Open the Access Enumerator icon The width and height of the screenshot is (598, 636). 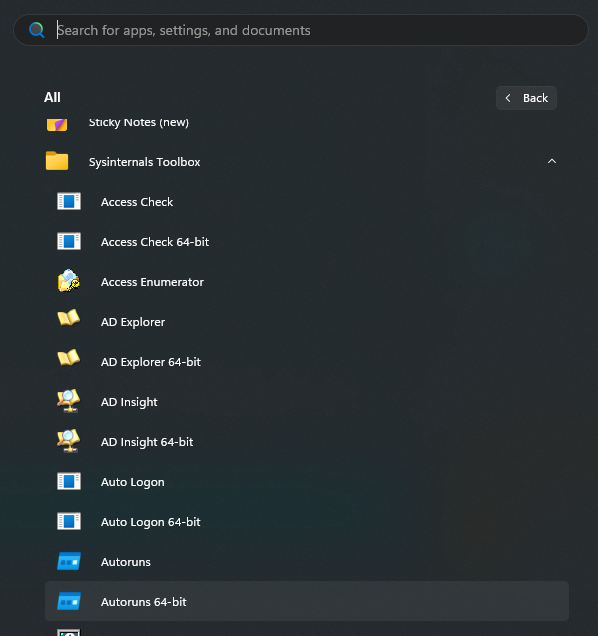tap(69, 281)
